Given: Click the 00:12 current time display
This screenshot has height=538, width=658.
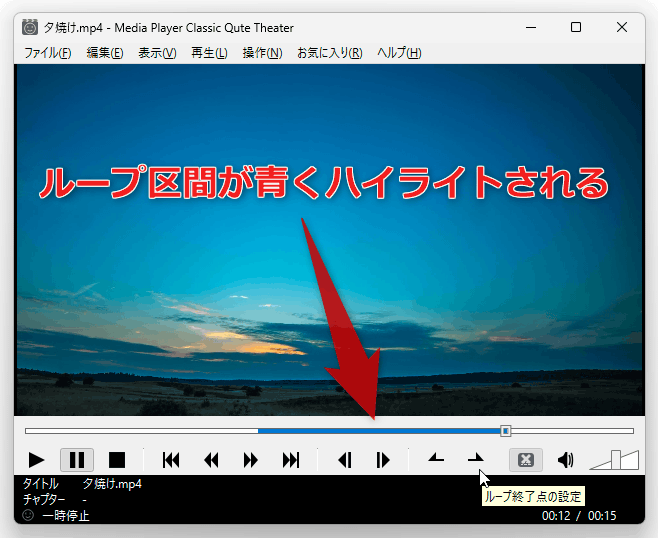Looking at the screenshot, I should click(x=556, y=515).
